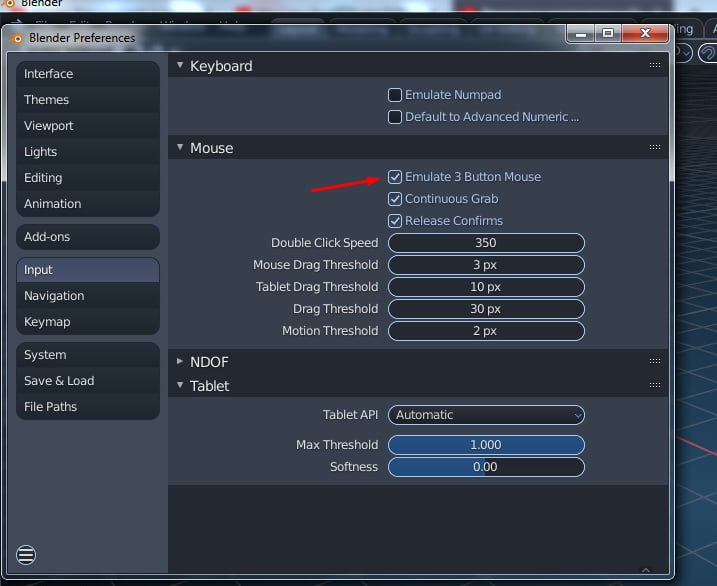
Task: Enable Emulate Numpad checkbox
Action: click(x=395, y=95)
